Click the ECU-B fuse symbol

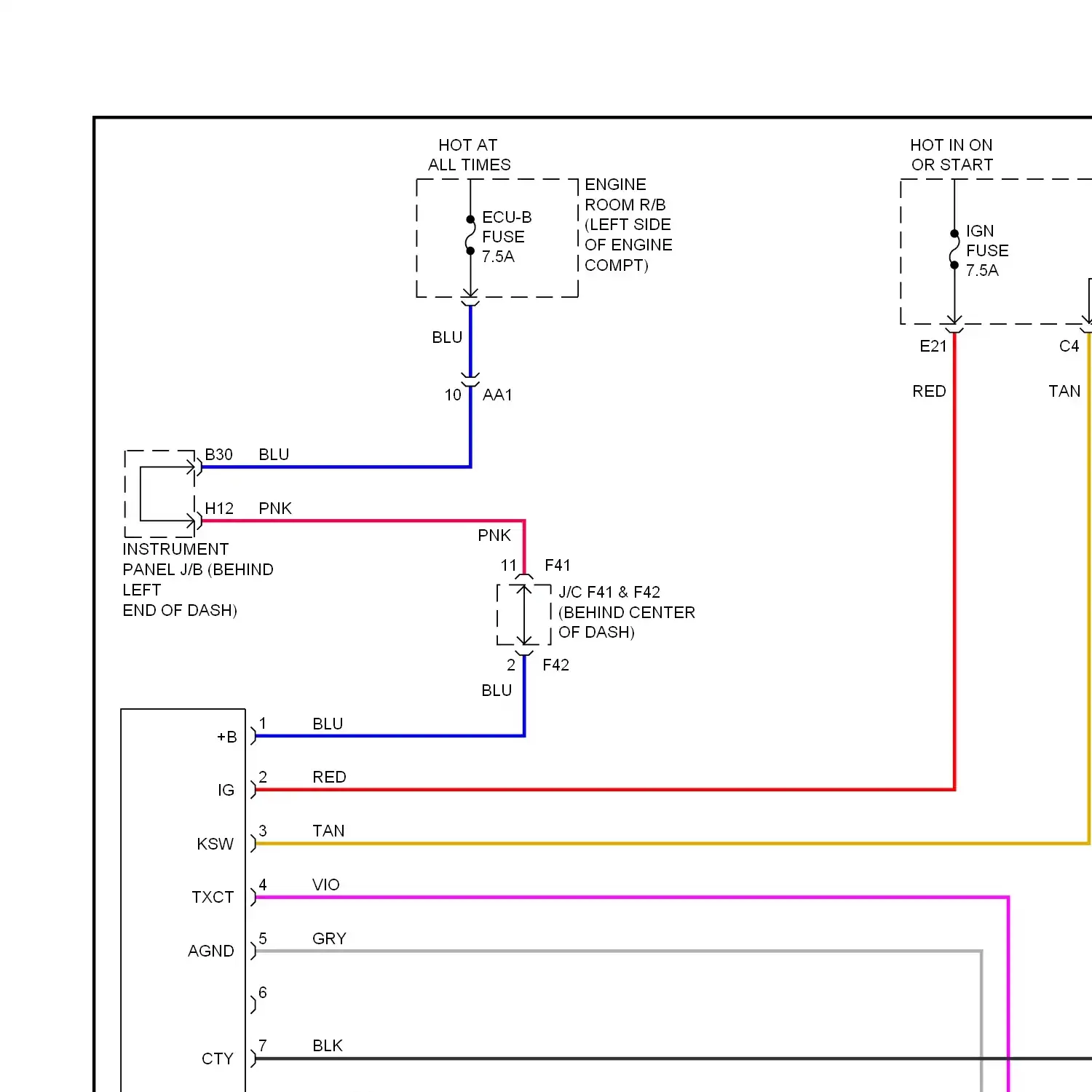[x=470, y=235]
